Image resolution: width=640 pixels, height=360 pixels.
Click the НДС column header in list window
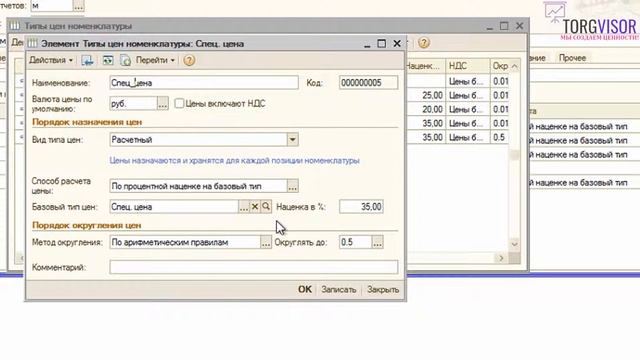[467, 66]
